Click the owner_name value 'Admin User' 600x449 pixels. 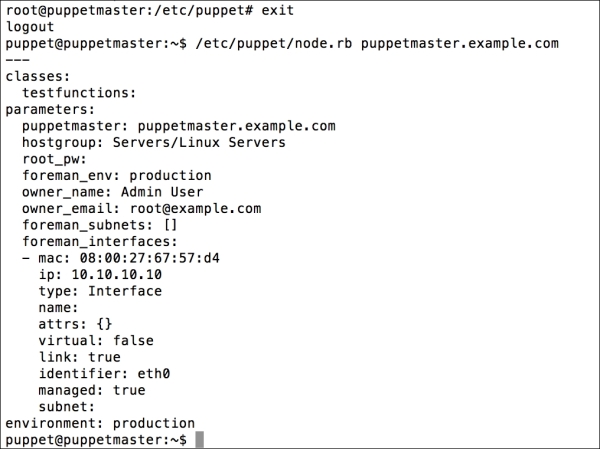click(x=161, y=192)
